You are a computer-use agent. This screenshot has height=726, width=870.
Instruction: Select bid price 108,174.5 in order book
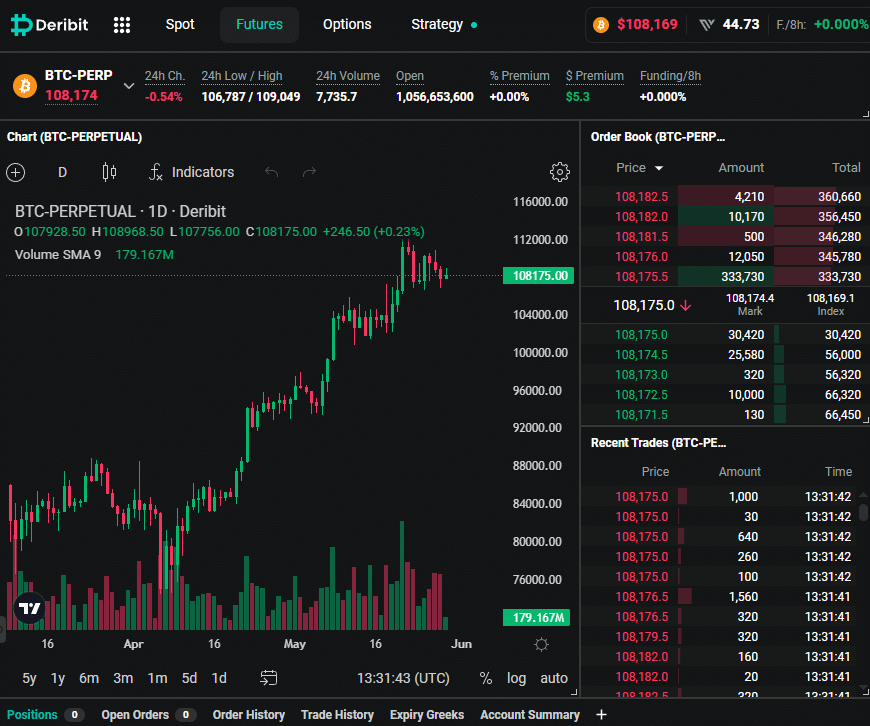[641, 355]
